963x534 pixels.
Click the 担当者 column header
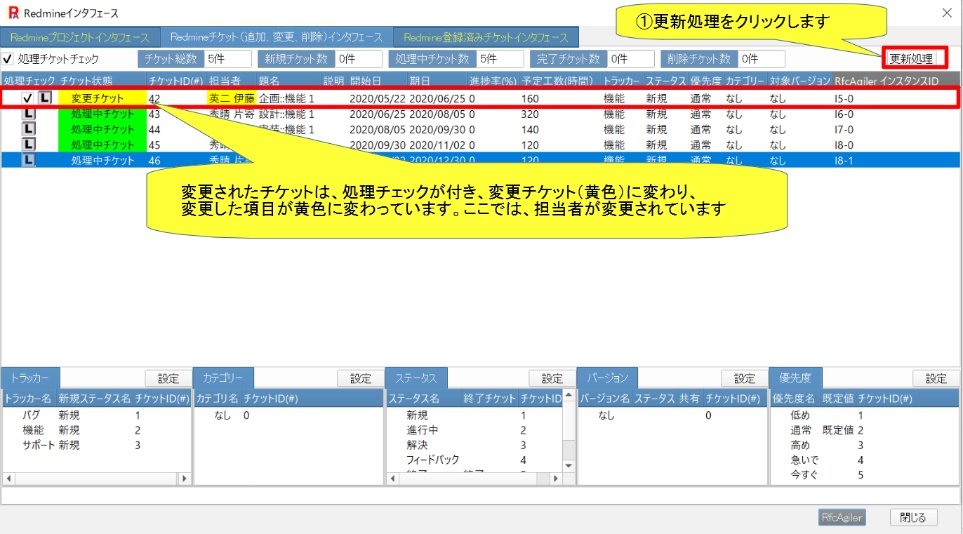pos(225,80)
